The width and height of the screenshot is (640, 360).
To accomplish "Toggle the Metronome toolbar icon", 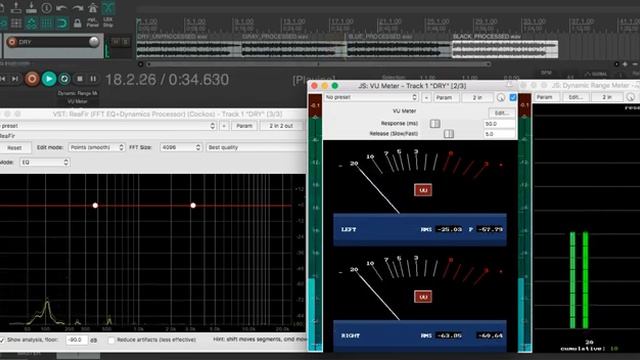I will click(93, 7).
